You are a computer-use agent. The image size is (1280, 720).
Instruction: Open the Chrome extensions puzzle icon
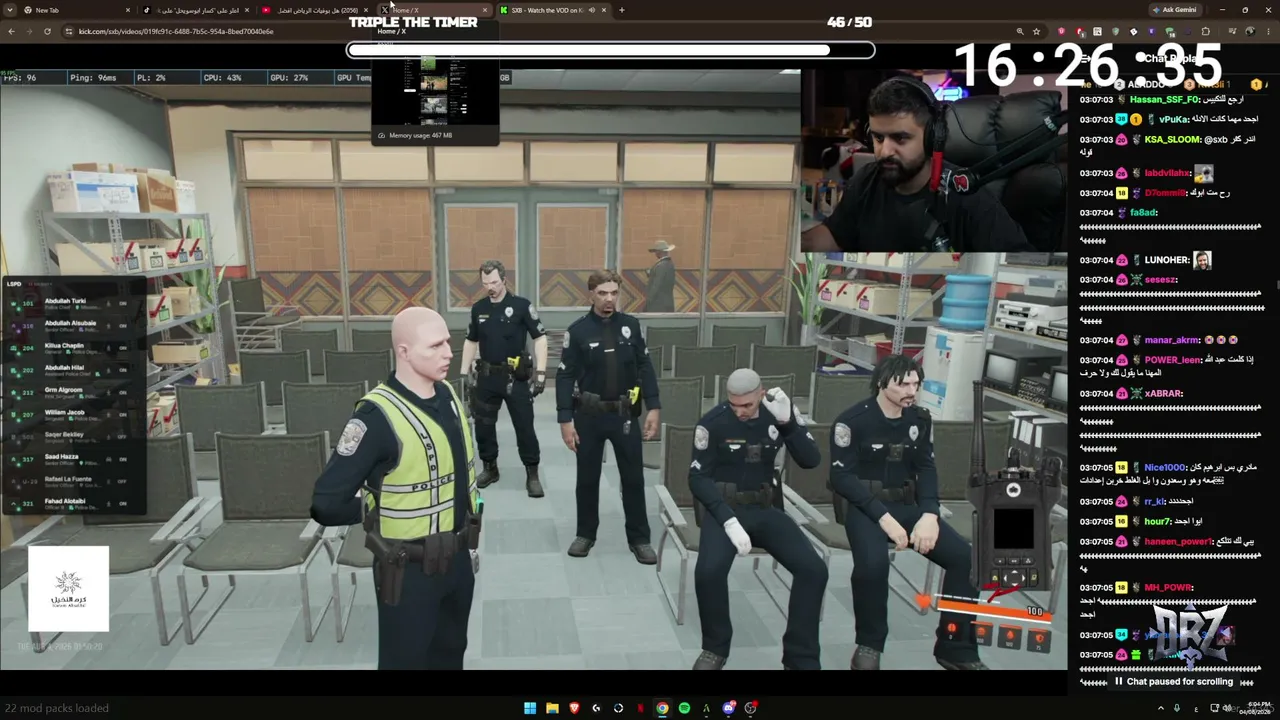(x=1206, y=31)
